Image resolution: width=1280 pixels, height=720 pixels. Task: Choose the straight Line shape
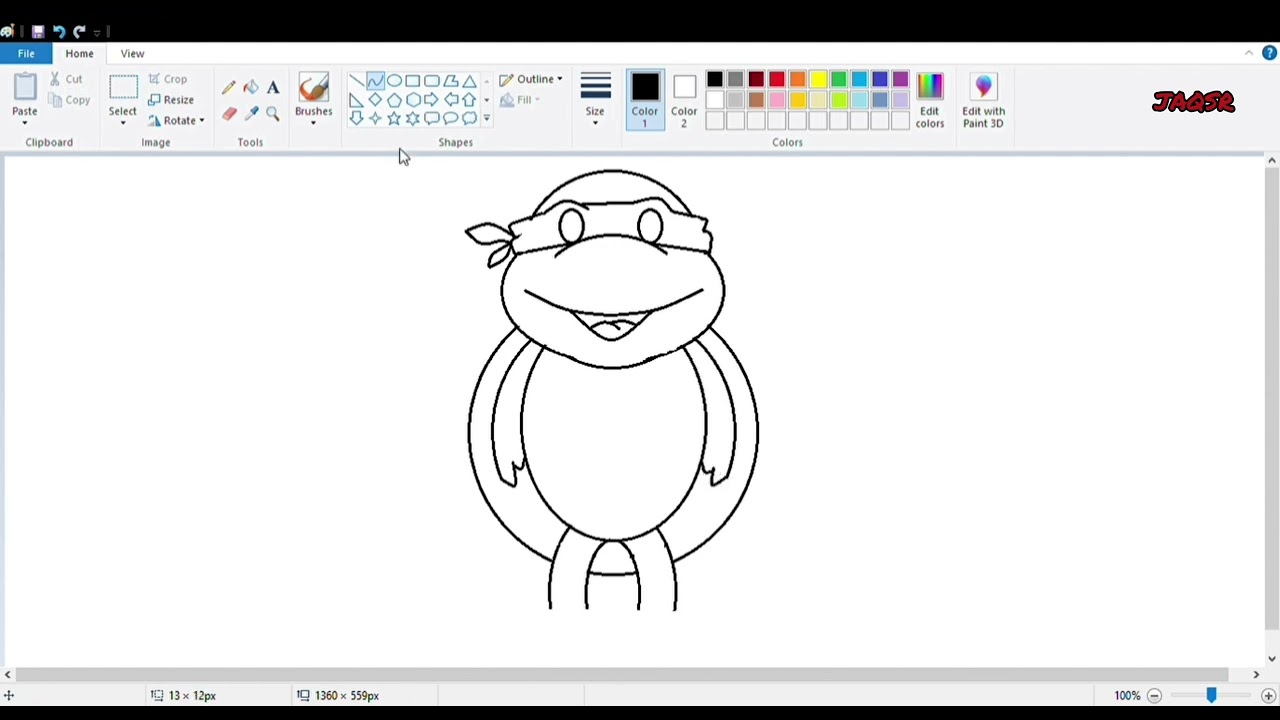356,81
